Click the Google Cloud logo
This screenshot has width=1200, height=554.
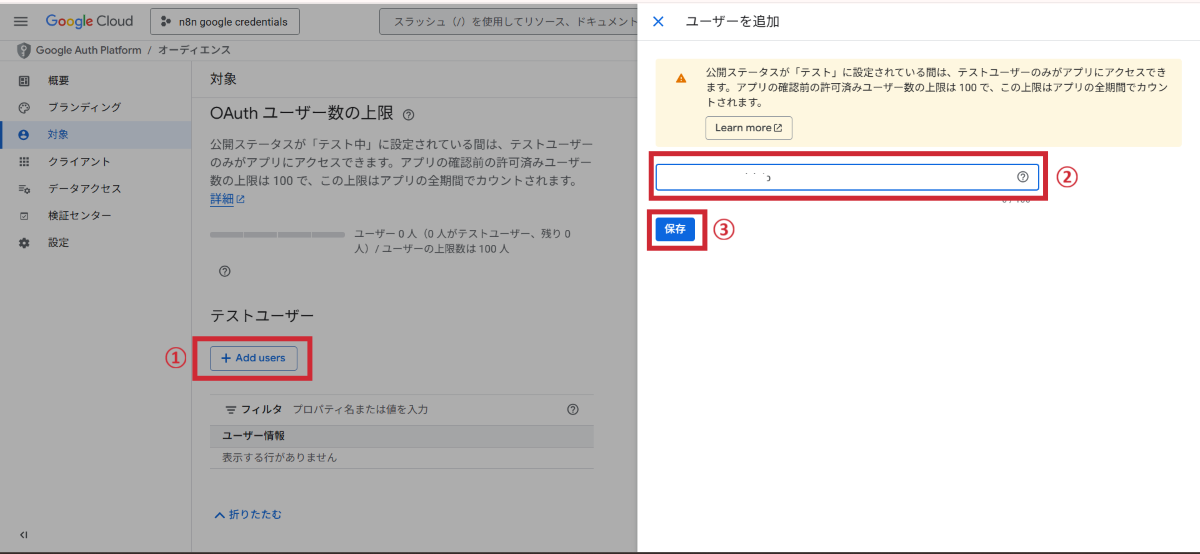click(x=89, y=21)
